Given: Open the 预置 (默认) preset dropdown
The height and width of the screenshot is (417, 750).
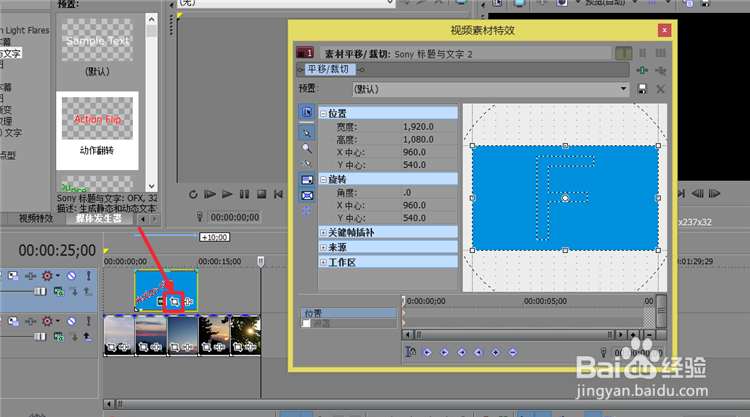Looking at the screenshot, I should pyautogui.click(x=623, y=89).
